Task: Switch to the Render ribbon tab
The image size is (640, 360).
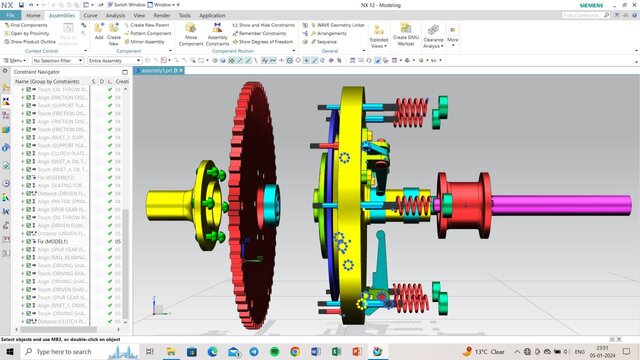Action: 162,16
